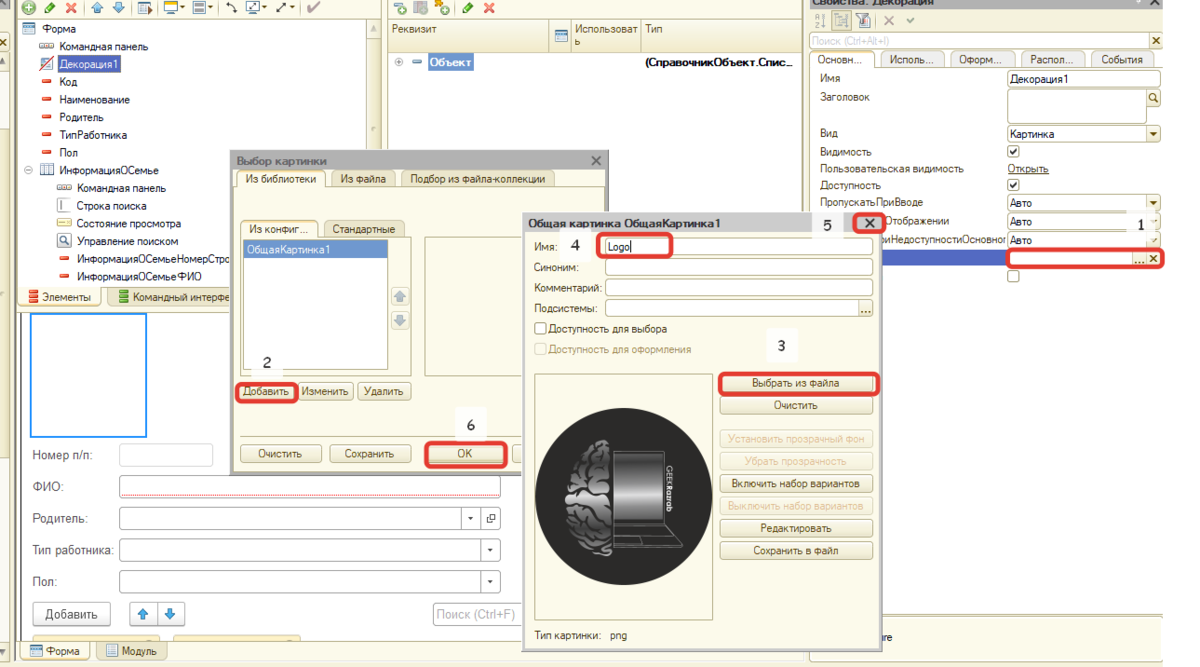Toggle the Видимость checkbox

tap(1013, 152)
